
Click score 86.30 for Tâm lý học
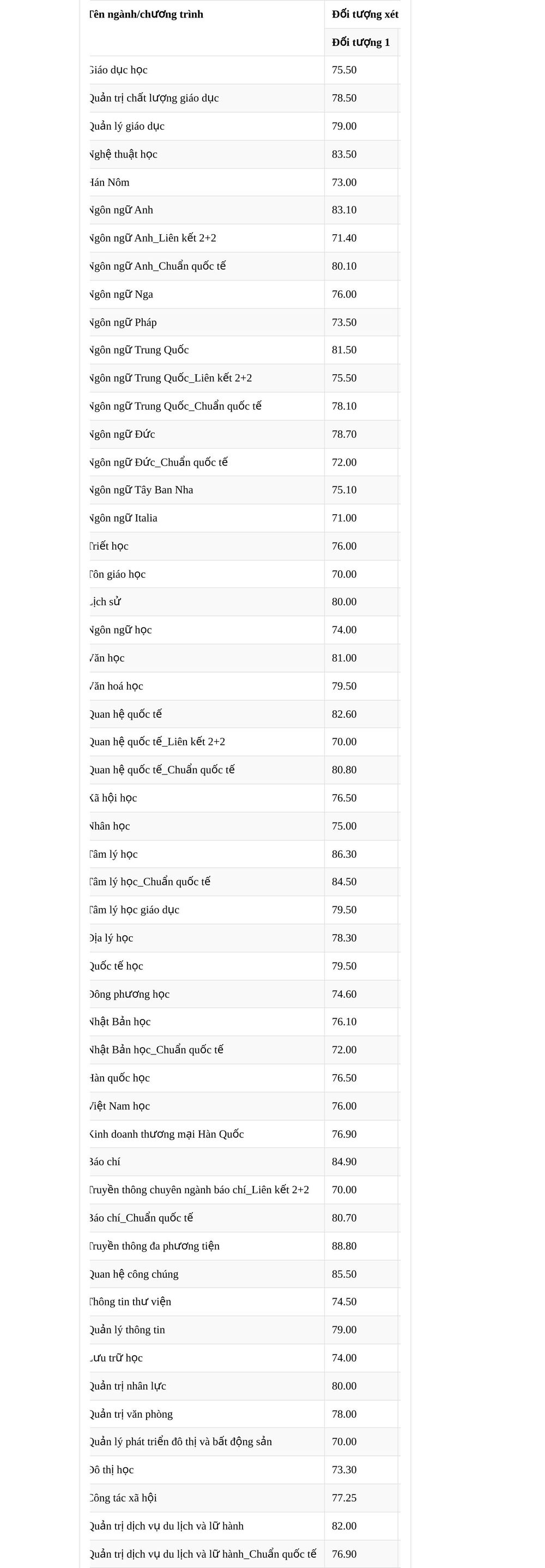344,854
